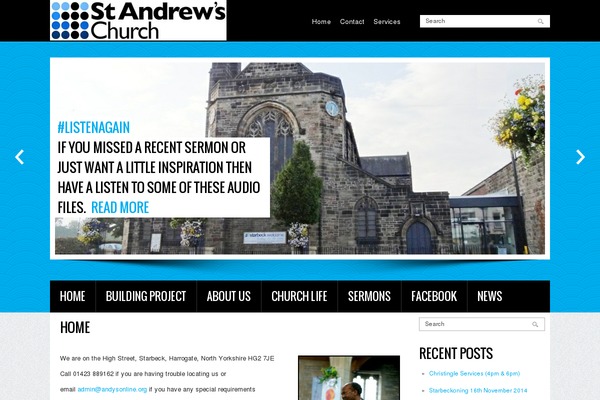The image size is (600, 400).
Task: Click the HOME page title heading
Action: pos(75,328)
